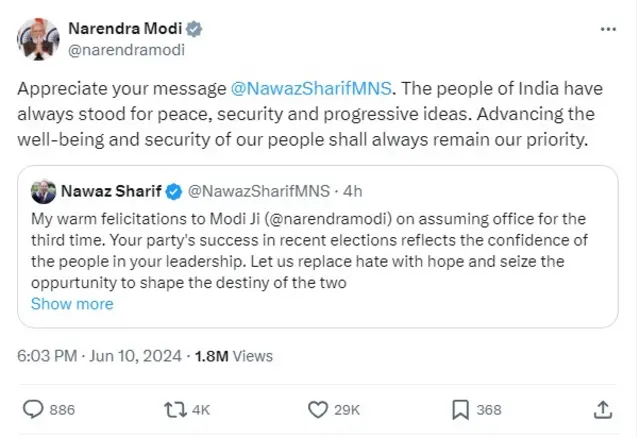Screen dimensions: 640x438
Task: Click the reply comment icon
Action: point(33,408)
